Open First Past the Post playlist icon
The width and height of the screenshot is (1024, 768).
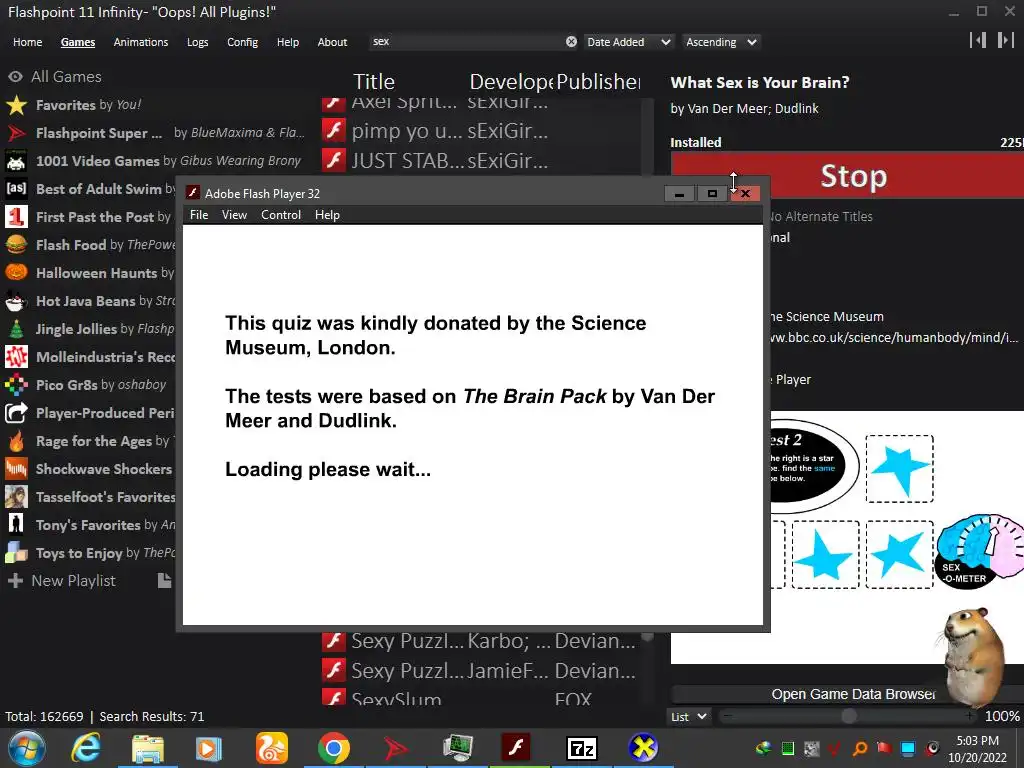pos(16,217)
